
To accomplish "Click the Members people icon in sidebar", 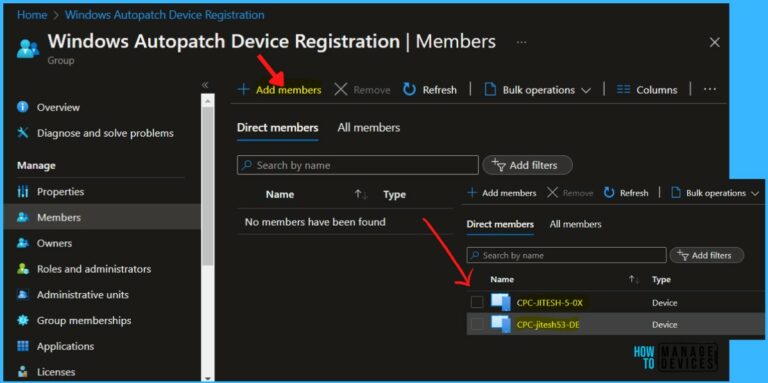I will [23, 217].
